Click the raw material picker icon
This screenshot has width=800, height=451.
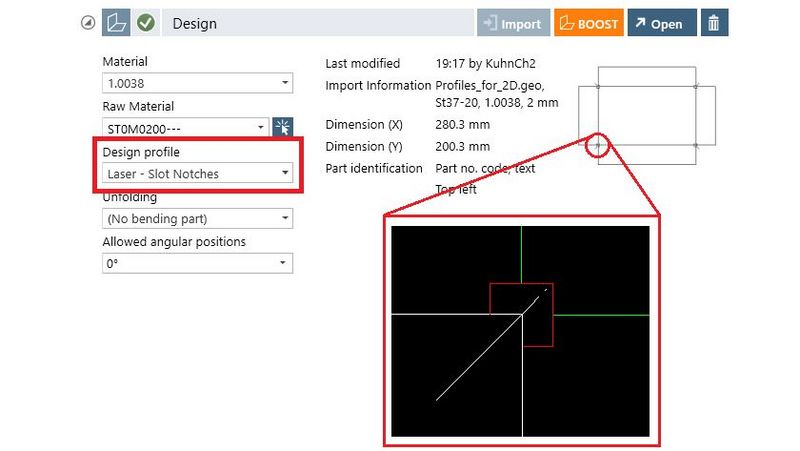point(283,127)
